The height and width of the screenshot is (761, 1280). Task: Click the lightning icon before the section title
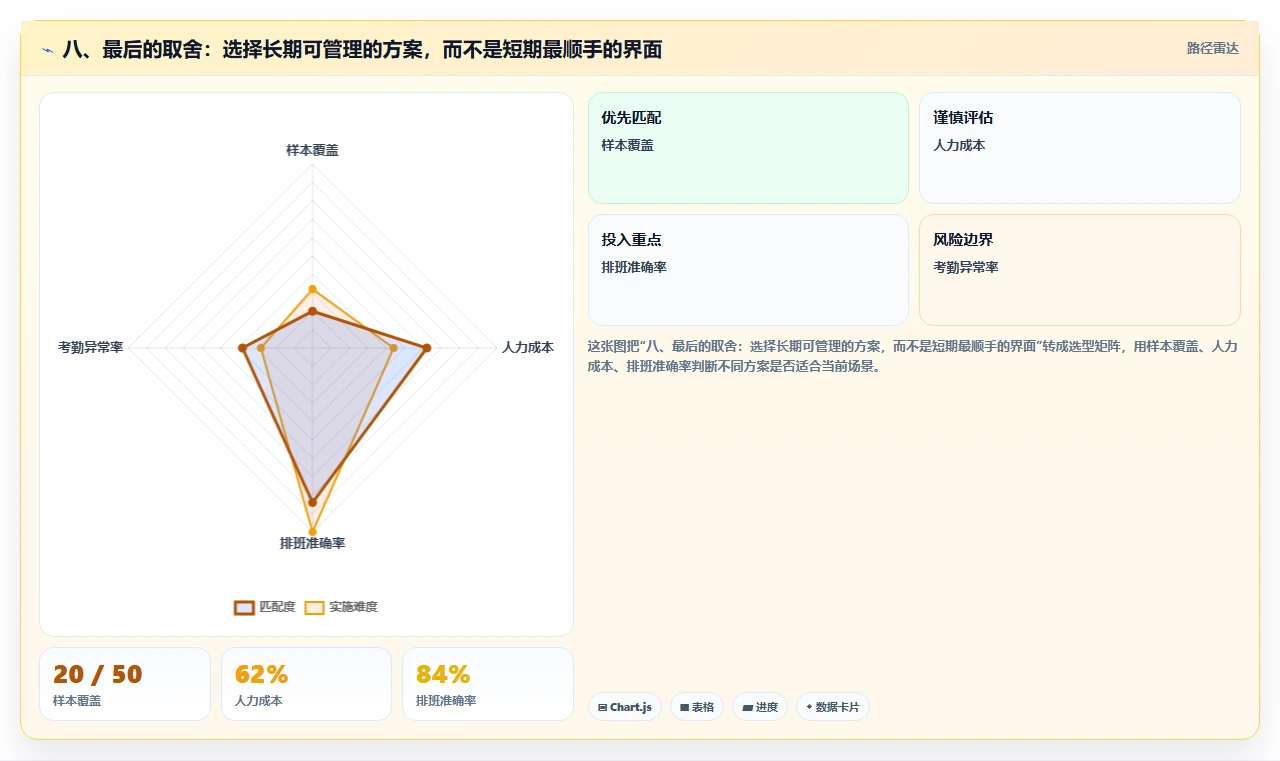[x=47, y=50]
